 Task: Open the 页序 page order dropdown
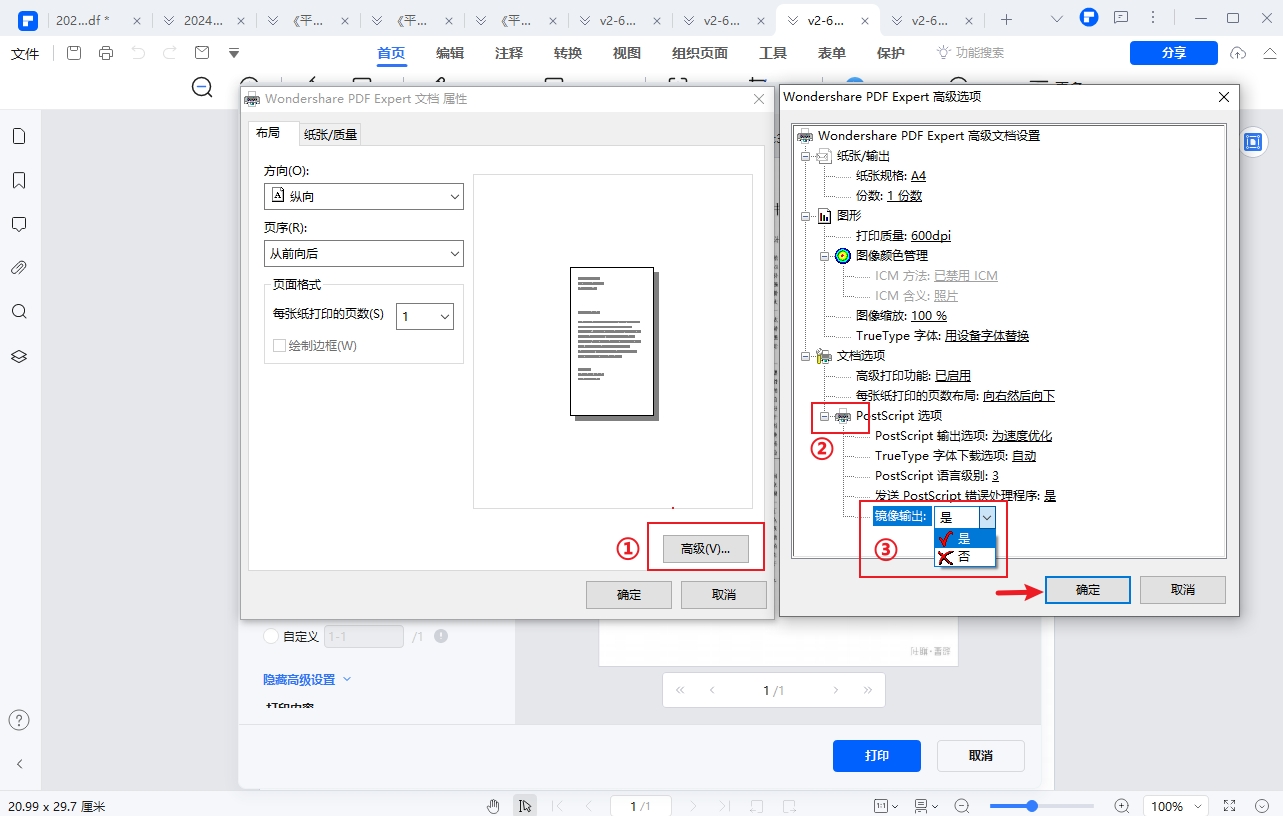[x=364, y=254]
